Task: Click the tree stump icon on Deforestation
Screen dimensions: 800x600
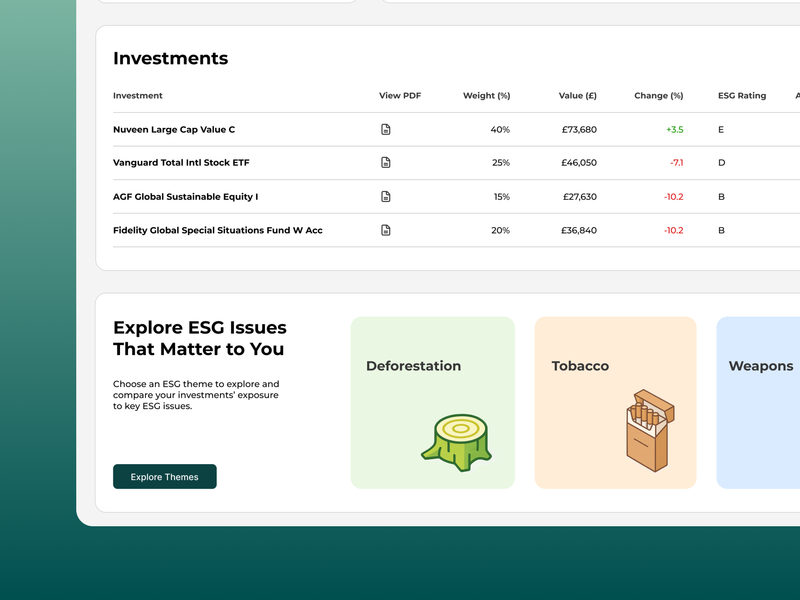Action: tap(457, 443)
